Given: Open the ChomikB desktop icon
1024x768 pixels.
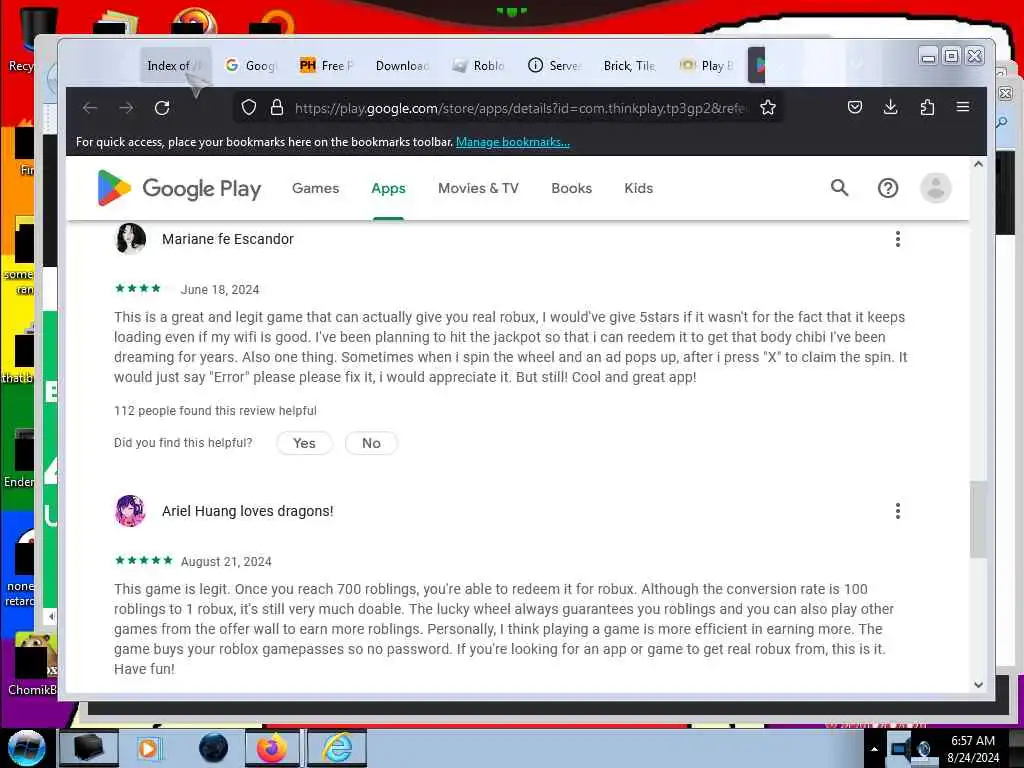Looking at the screenshot, I should (31, 664).
